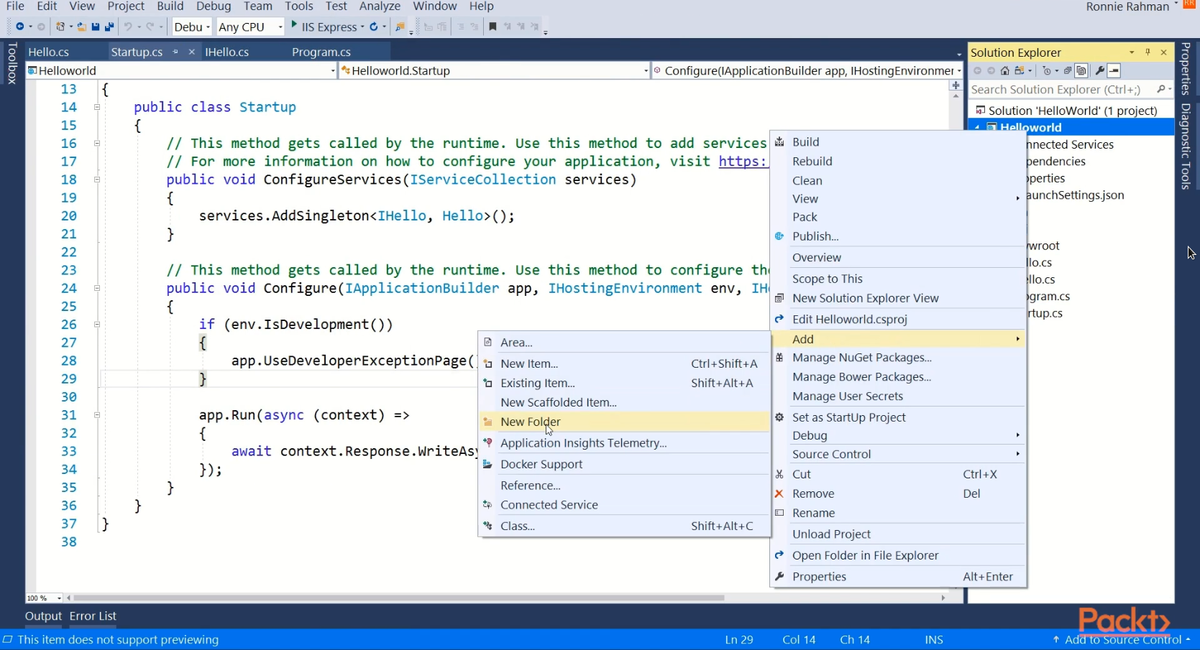Toggle Preview Selected Items in Solution Explorer

point(1114,70)
